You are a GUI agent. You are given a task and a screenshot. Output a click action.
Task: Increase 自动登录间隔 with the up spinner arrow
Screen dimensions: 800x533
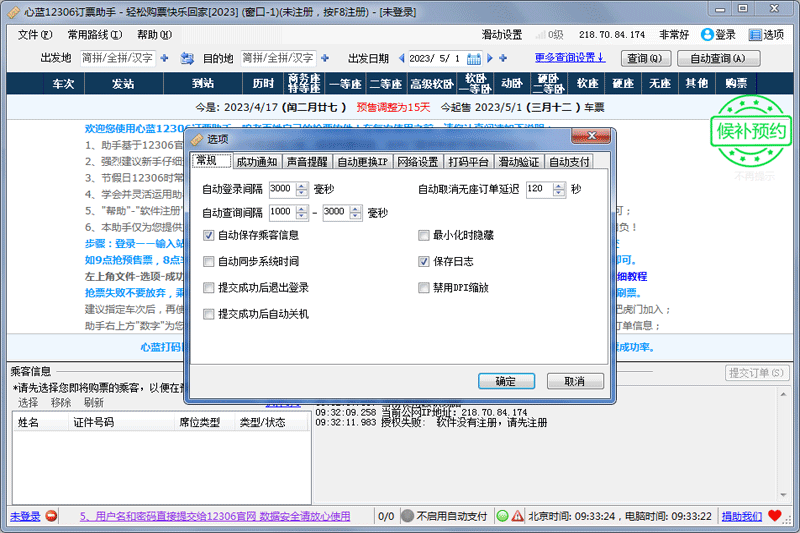tap(302, 185)
